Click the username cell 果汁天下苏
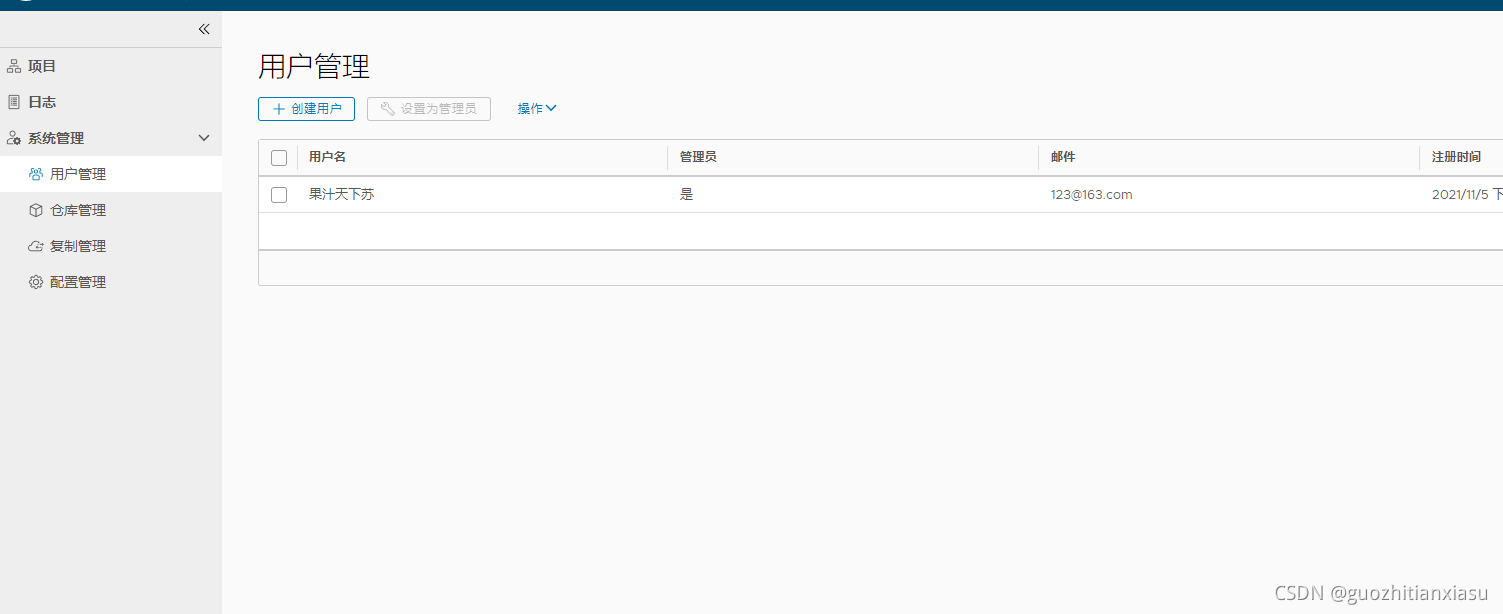This screenshot has width=1503, height=614. click(x=341, y=195)
